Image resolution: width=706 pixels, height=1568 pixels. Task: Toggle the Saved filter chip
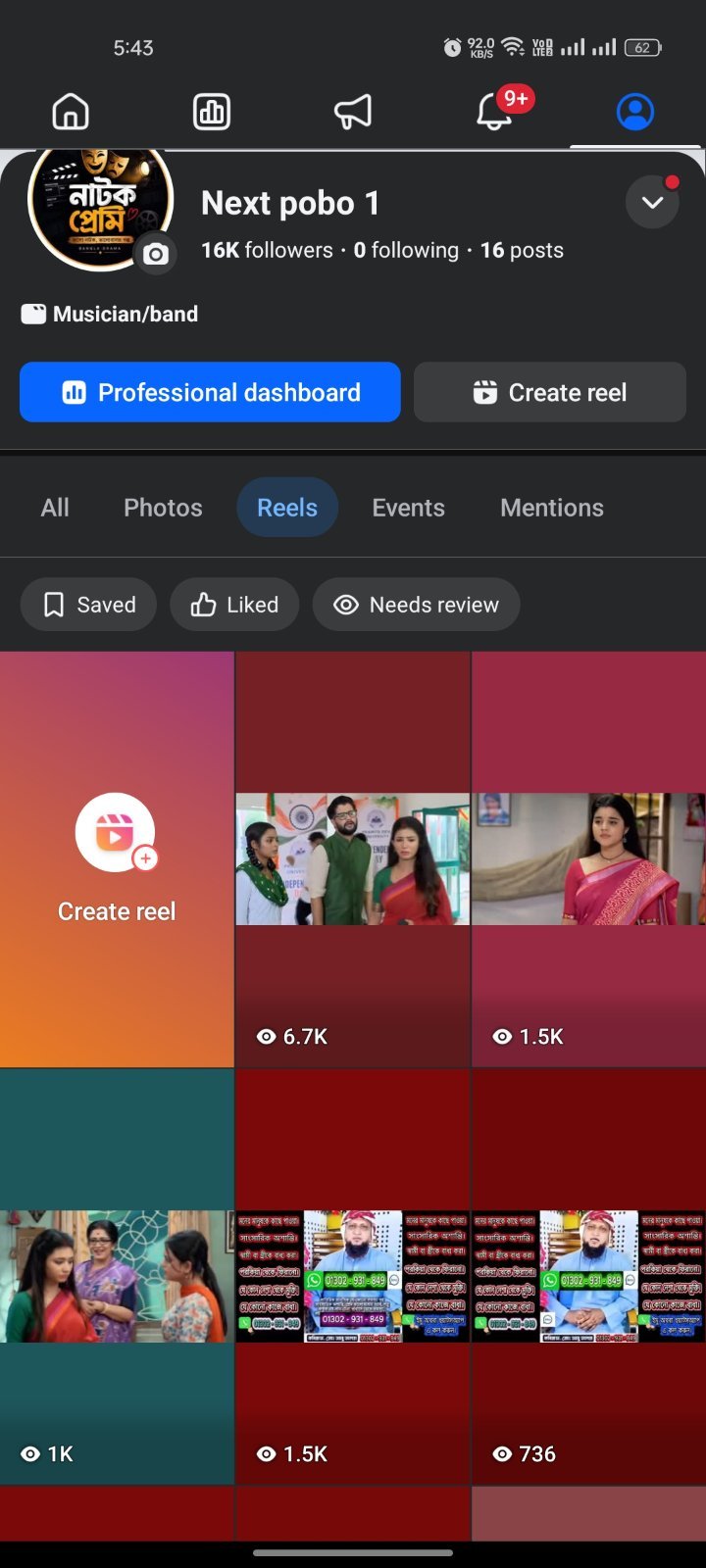88,605
